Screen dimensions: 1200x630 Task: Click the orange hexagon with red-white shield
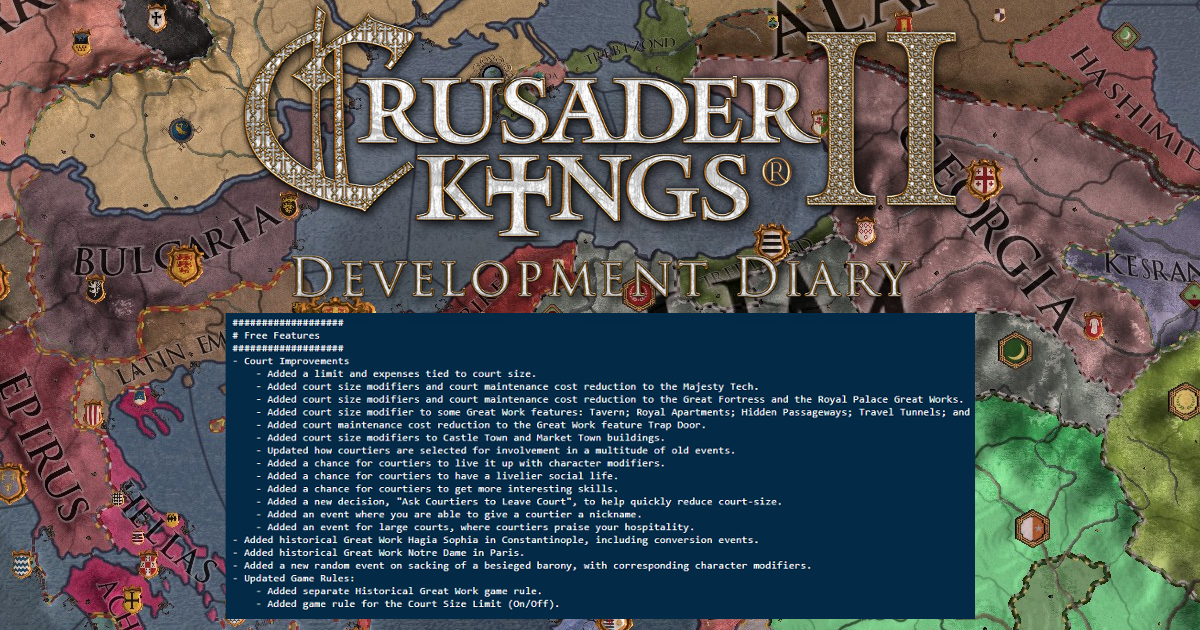[x=1029, y=527]
